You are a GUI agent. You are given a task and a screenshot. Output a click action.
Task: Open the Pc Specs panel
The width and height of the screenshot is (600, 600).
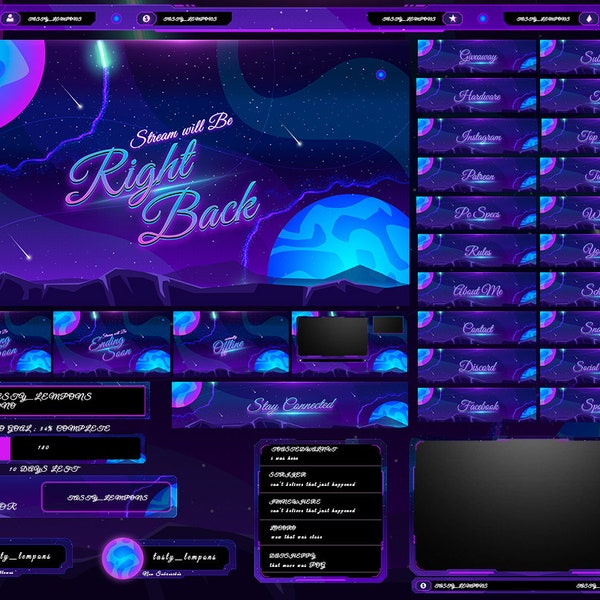477,213
